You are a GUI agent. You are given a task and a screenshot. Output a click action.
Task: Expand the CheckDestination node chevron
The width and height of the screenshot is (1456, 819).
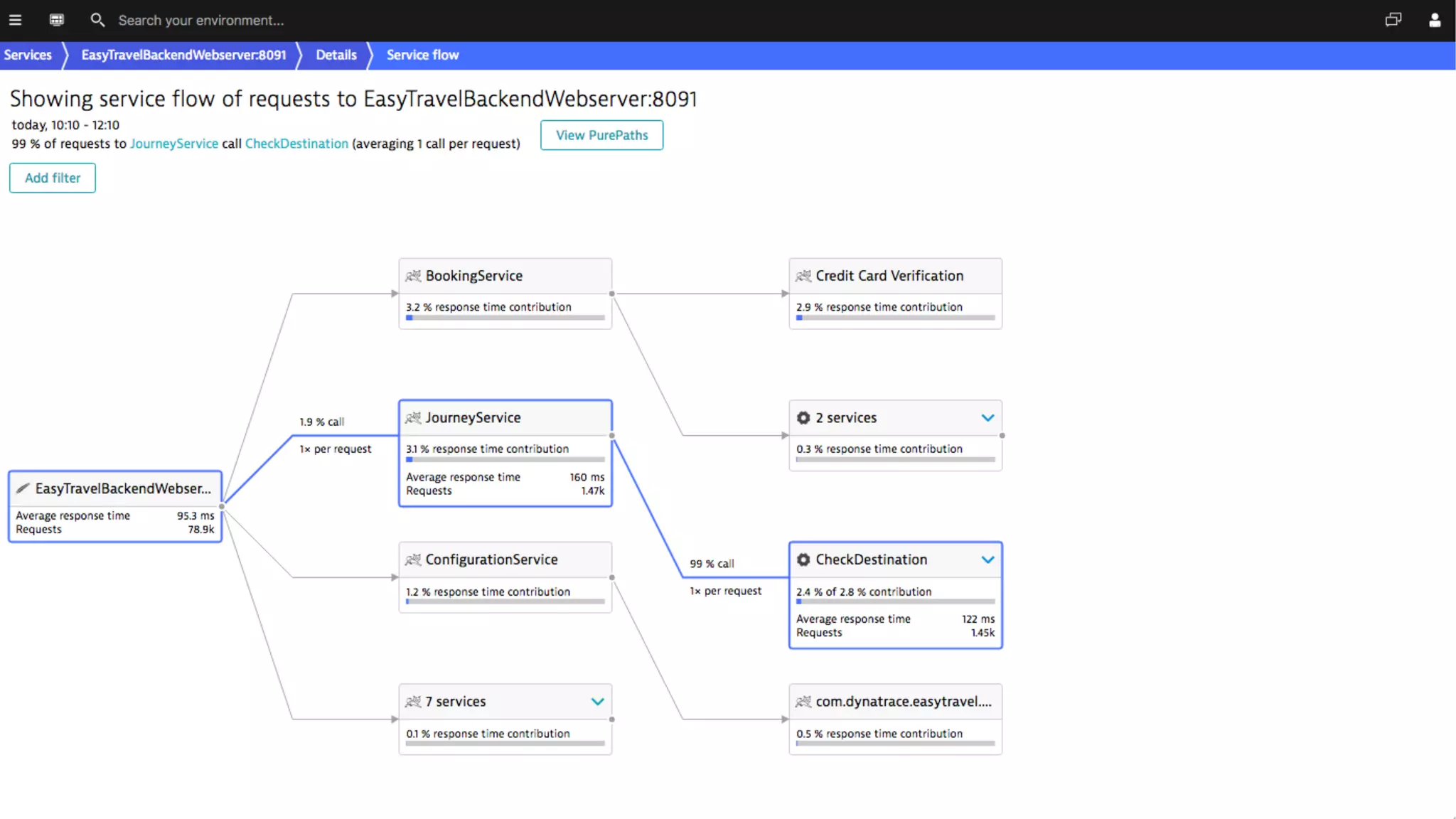click(x=987, y=560)
